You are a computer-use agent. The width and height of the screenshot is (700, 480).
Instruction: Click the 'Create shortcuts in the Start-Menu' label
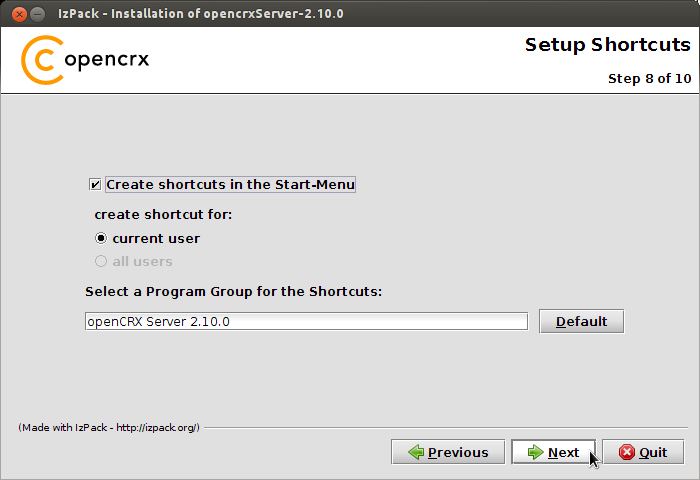230,184
